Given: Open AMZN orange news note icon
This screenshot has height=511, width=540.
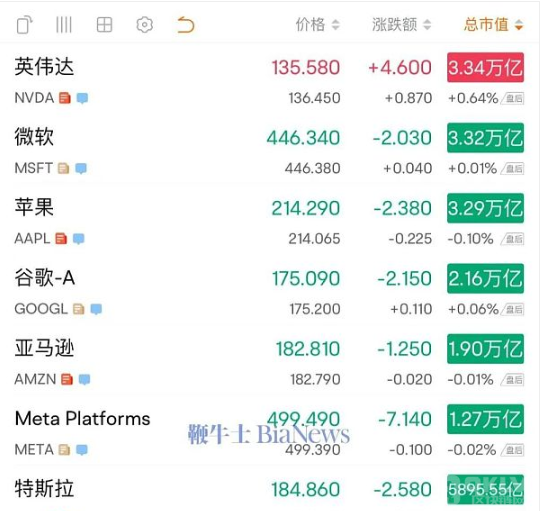Looking at the screenshot, I should coord(67,379).
